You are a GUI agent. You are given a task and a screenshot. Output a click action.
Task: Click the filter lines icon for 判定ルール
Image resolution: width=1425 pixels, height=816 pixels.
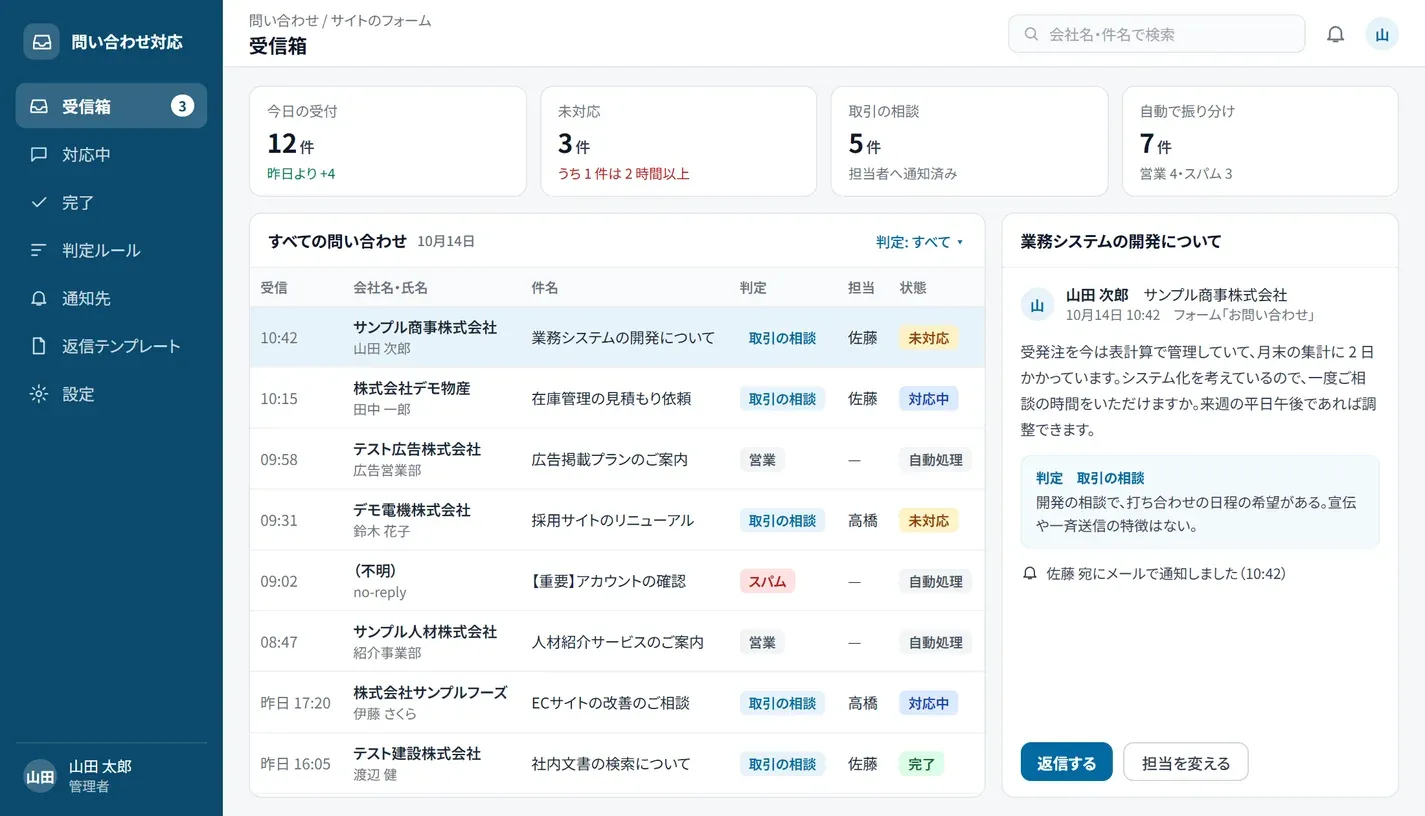pos(39,250)
